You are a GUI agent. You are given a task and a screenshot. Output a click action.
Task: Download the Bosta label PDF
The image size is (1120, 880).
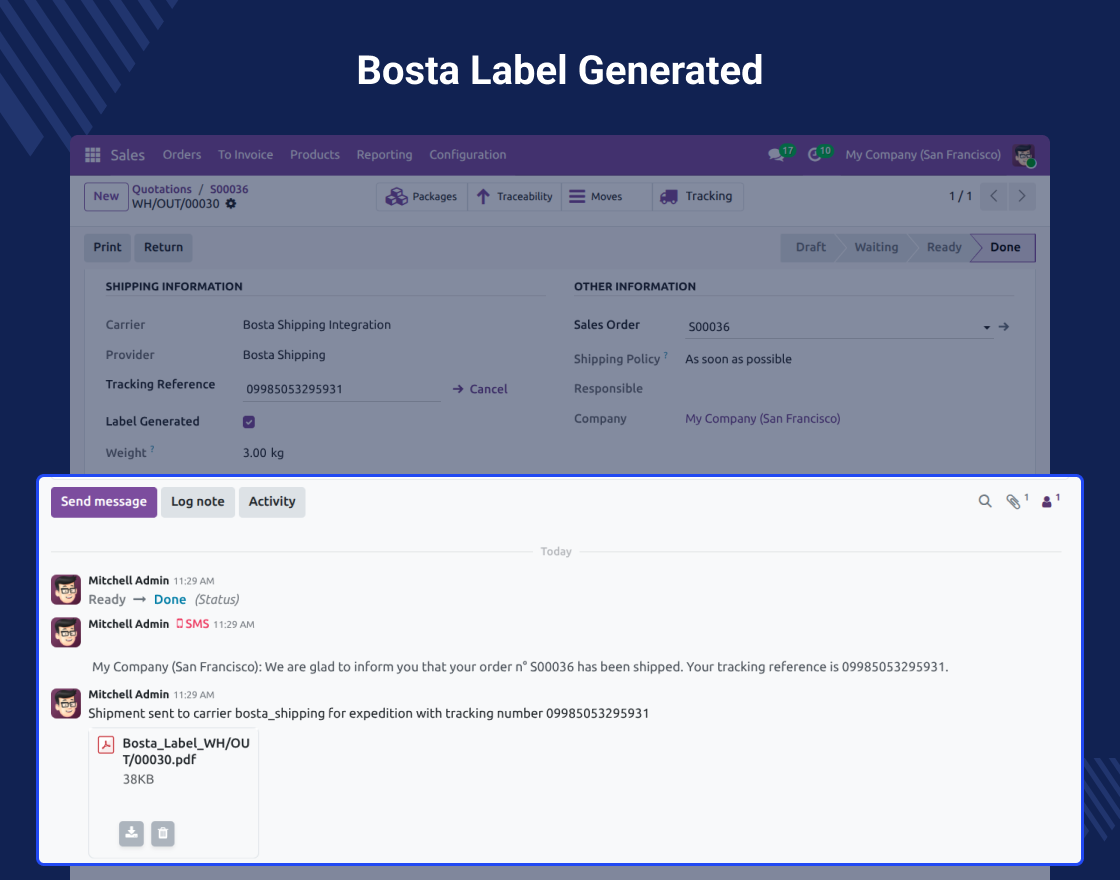click(x=131, y=834)
